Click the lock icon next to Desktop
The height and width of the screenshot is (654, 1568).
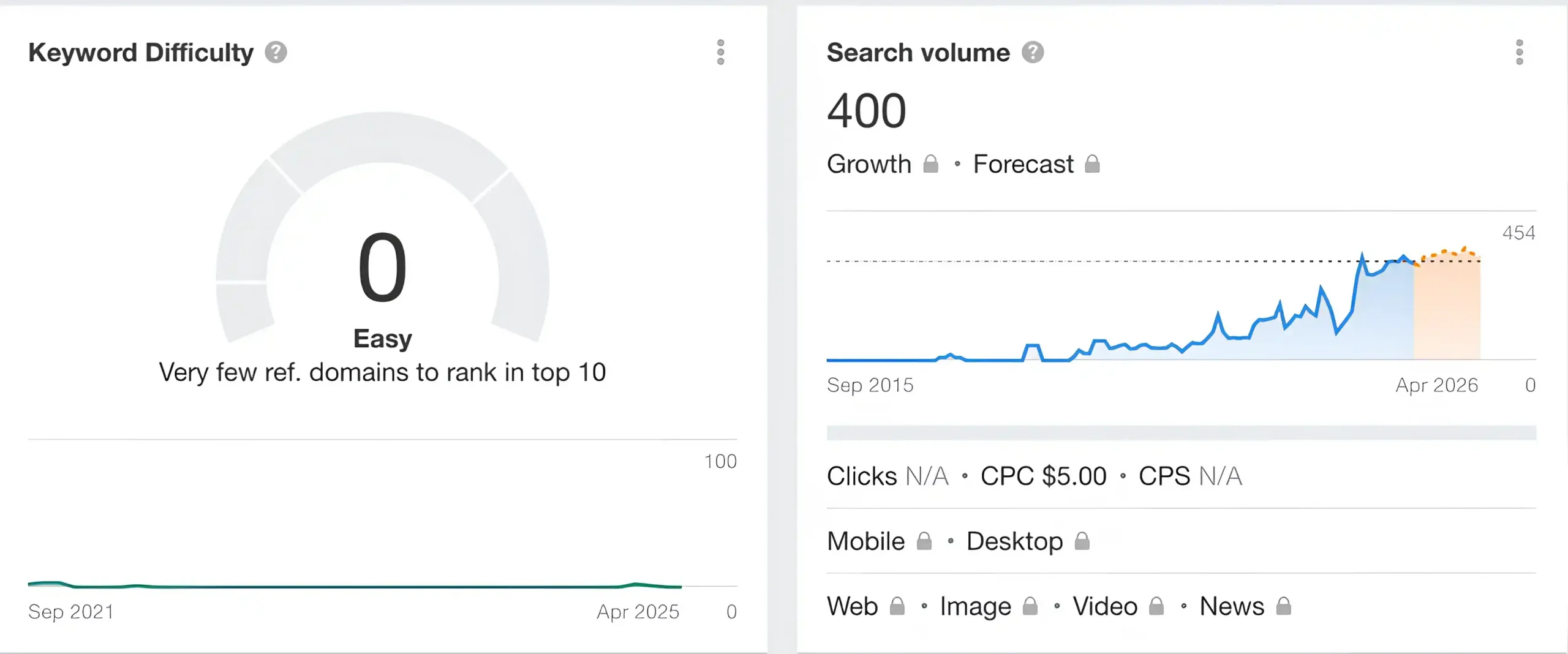1082,541
